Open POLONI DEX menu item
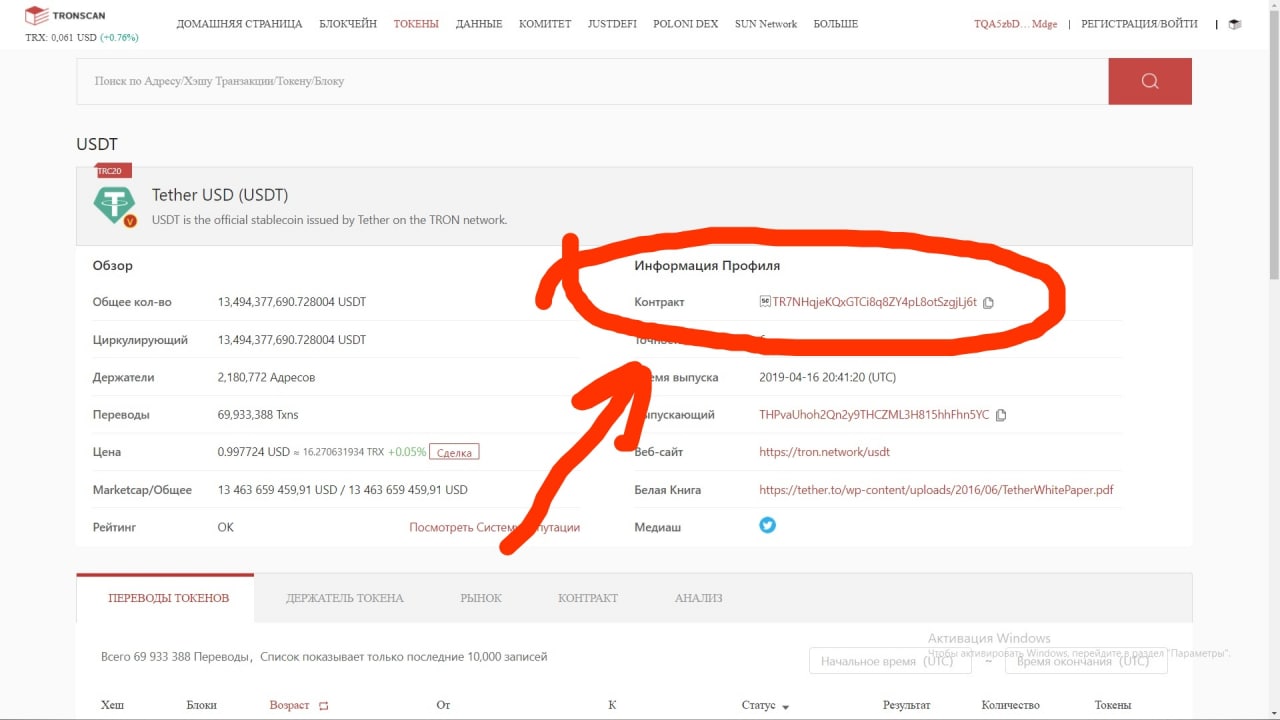 pos(685,24)
